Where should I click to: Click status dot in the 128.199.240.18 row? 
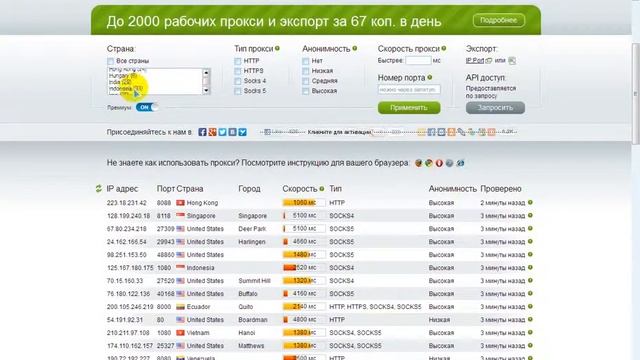530,216
